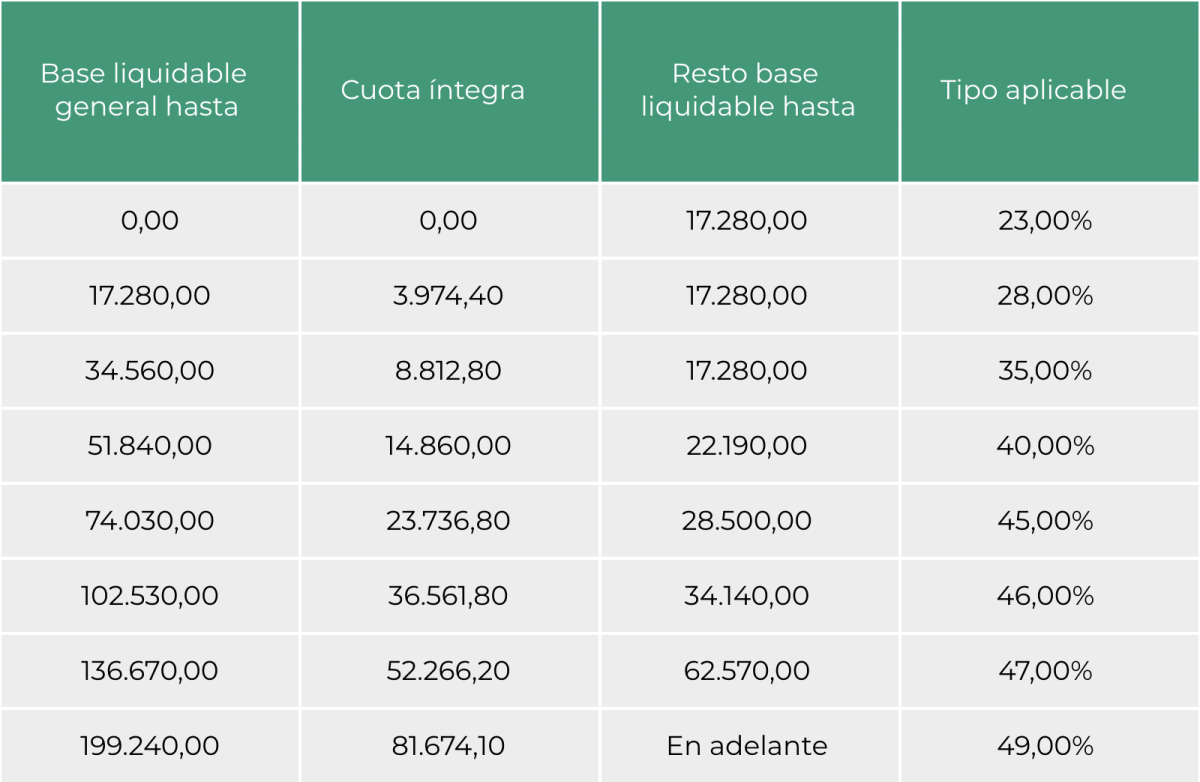Select the 136.670,00 base cell
1200x782 pixels.
tap(150, 671)
